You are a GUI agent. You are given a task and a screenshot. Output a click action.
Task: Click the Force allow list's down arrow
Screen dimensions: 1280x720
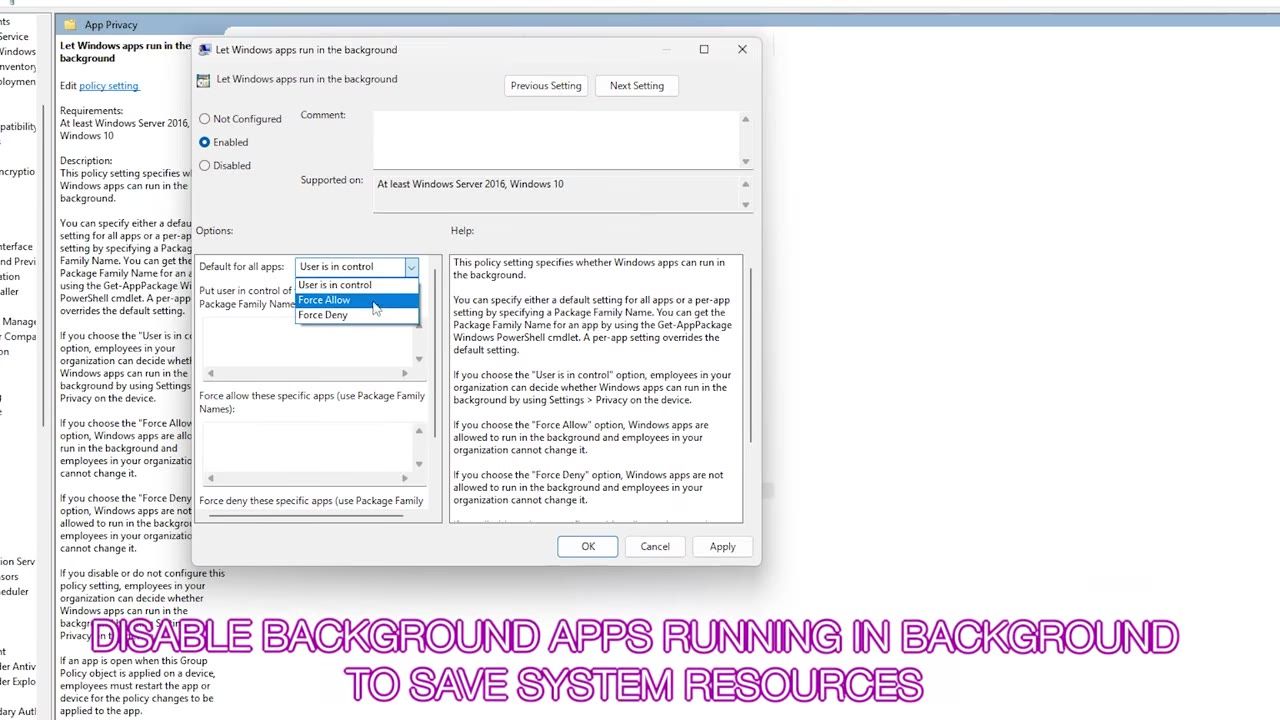(x=419, y=464)
